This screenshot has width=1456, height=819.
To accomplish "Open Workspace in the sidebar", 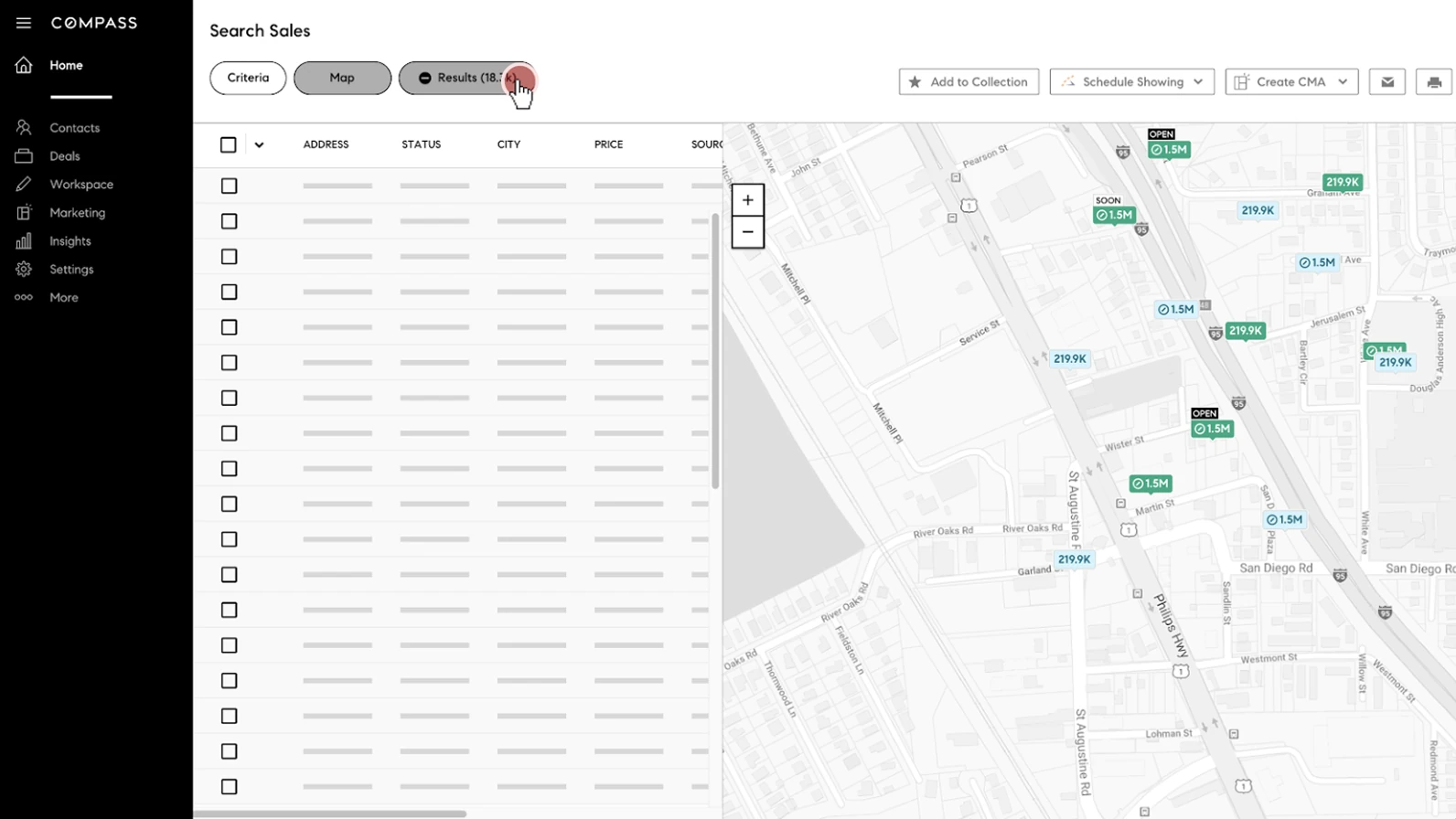I will [x=81, y=185].
